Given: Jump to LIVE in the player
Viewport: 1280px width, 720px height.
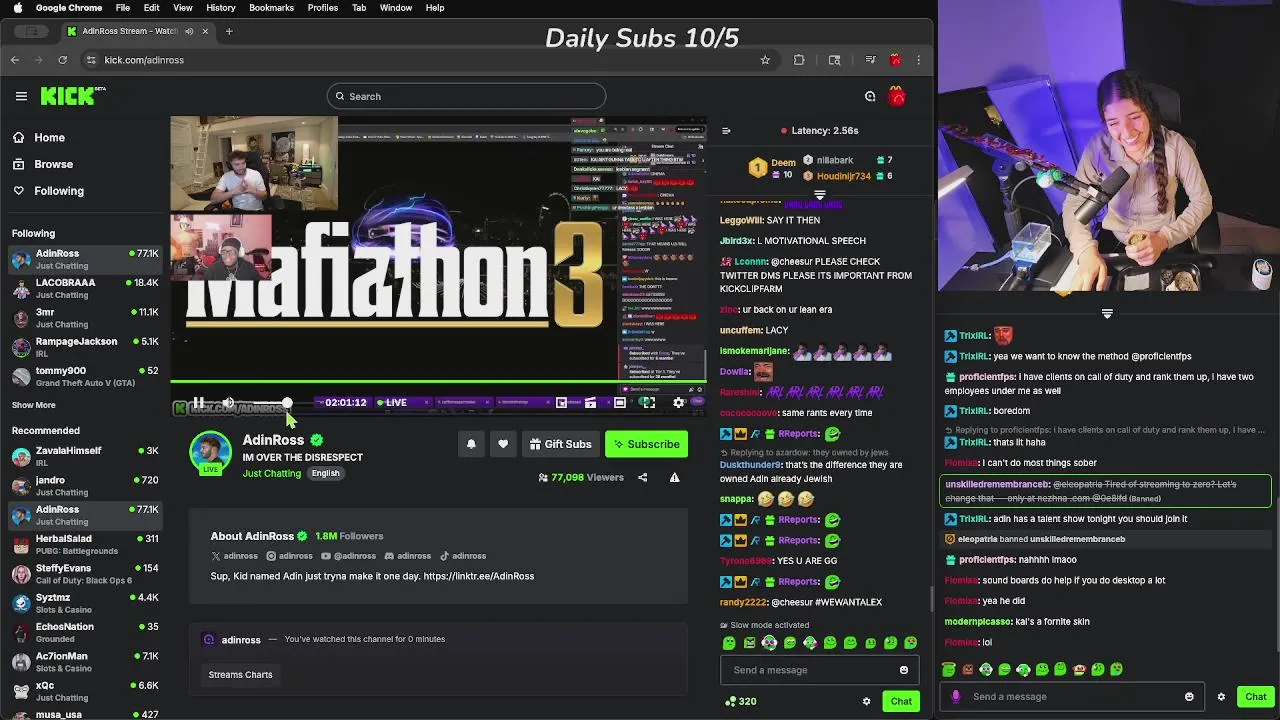Looking at the screenshot, I should pos(390,402).
